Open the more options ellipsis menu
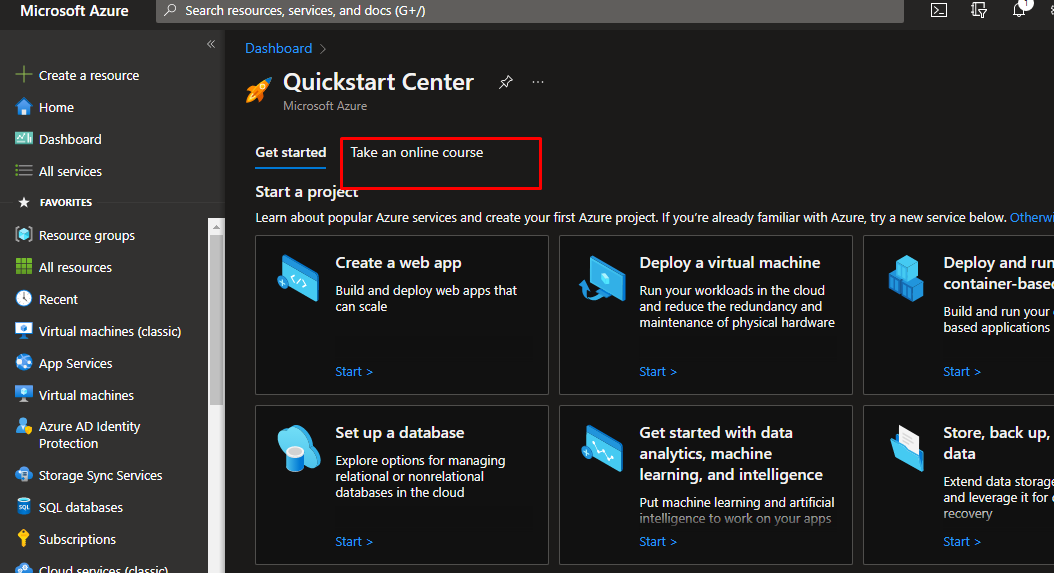Screen dimensions: 1054x573 tap(538, 83)
